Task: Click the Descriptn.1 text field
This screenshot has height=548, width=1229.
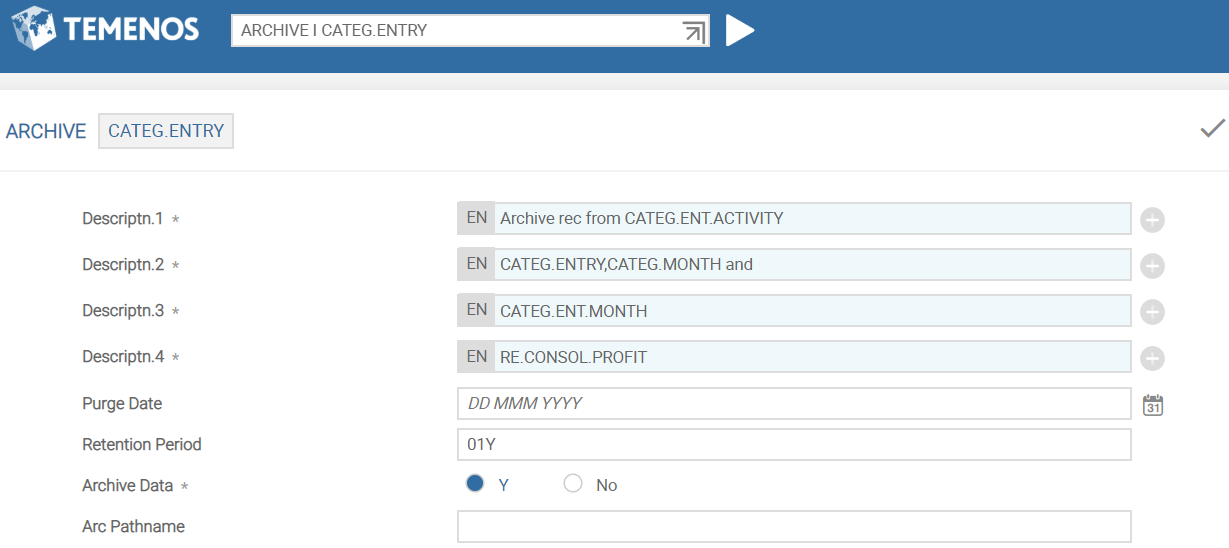Action: 811,219
